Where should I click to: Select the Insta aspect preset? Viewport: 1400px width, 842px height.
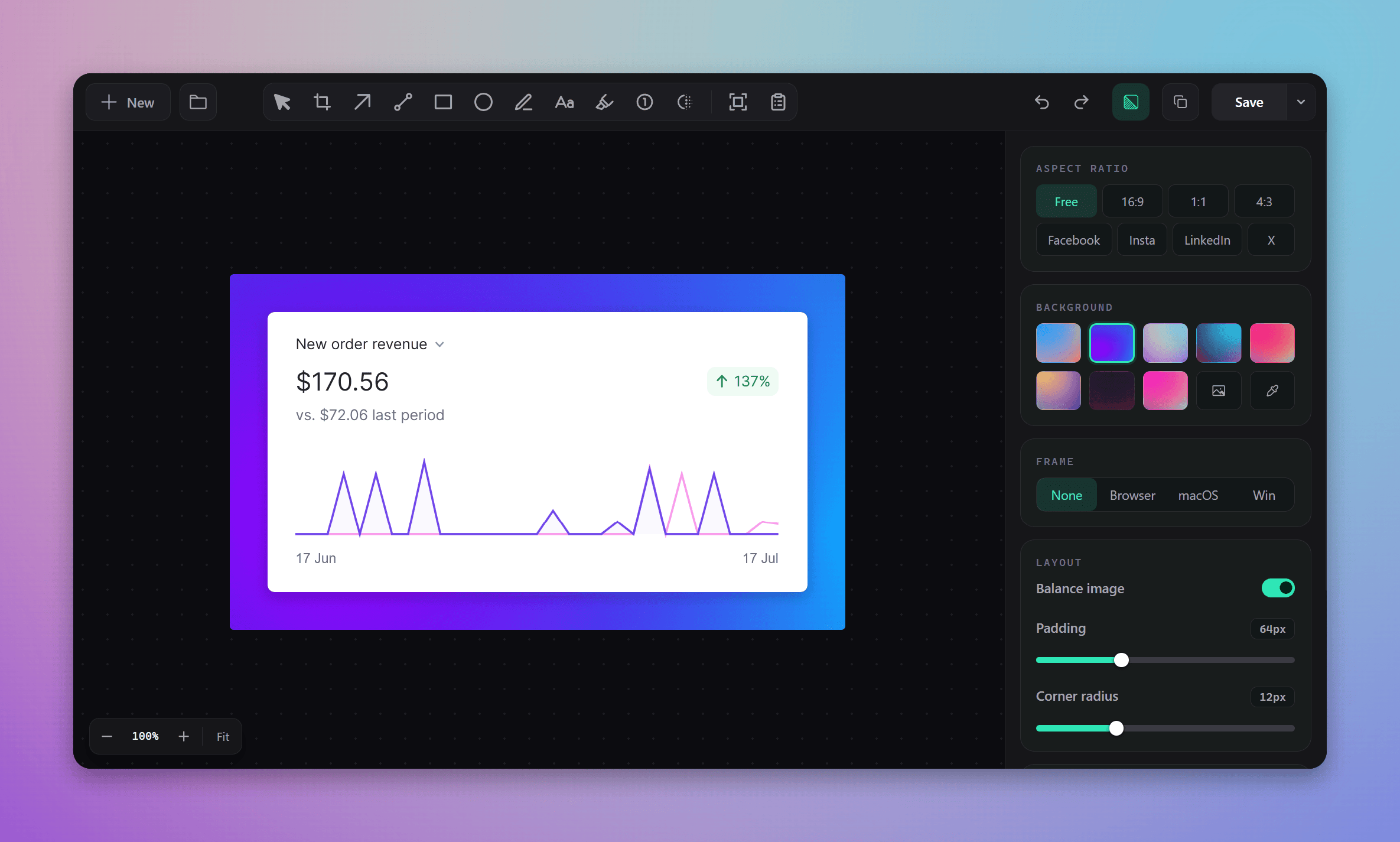point(1142,240)
